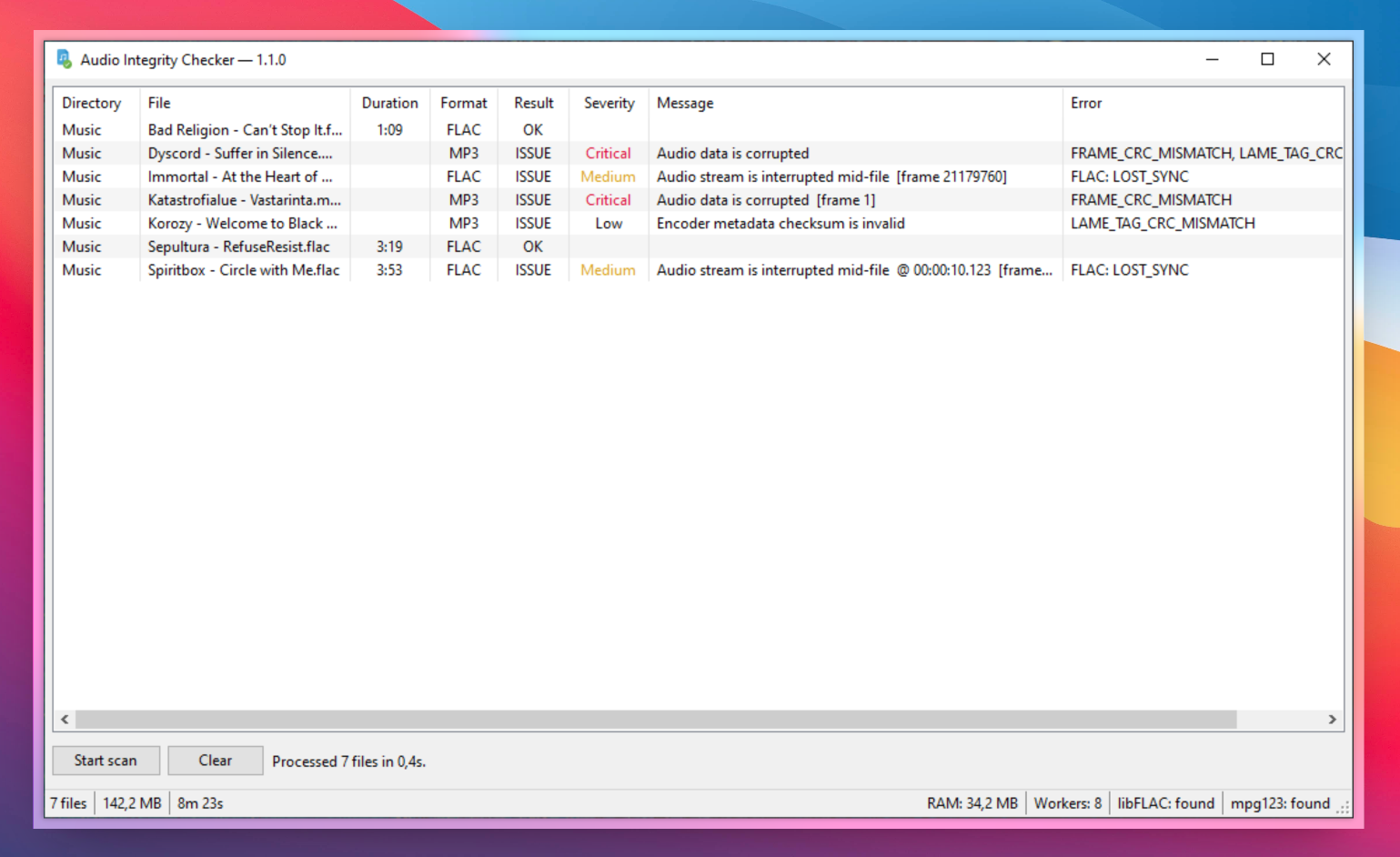Click the Medium severity for Immortal row
1400x857 pixels.
[x=608, y=176]
